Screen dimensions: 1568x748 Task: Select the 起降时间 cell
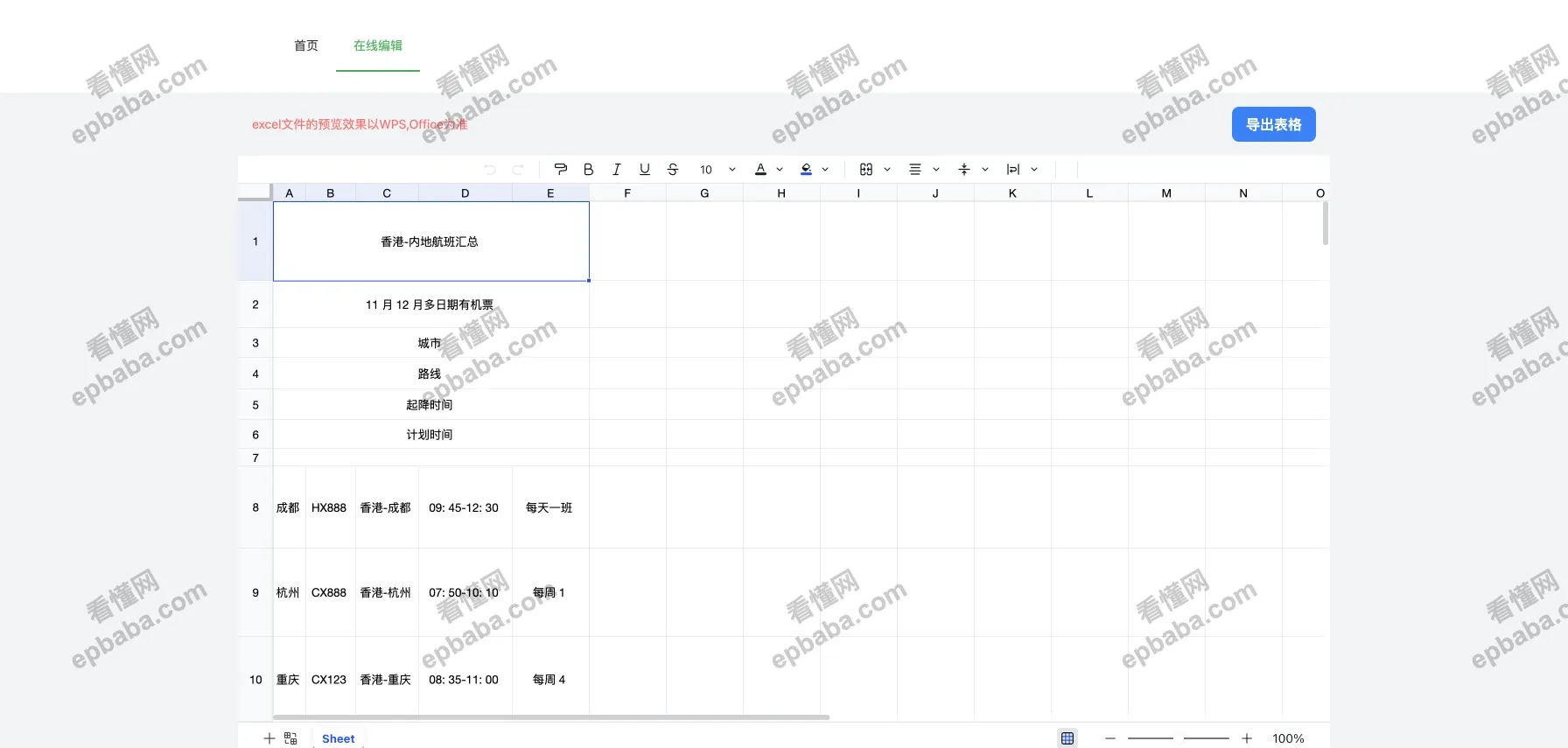[431, 405]
